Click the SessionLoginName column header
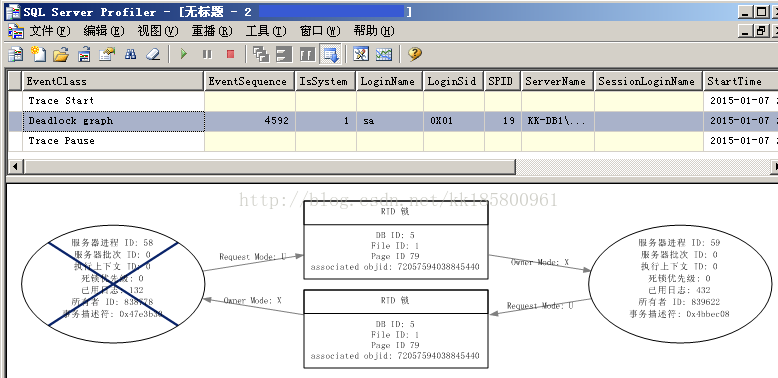778x378 pixels. [x=648, y=81]
